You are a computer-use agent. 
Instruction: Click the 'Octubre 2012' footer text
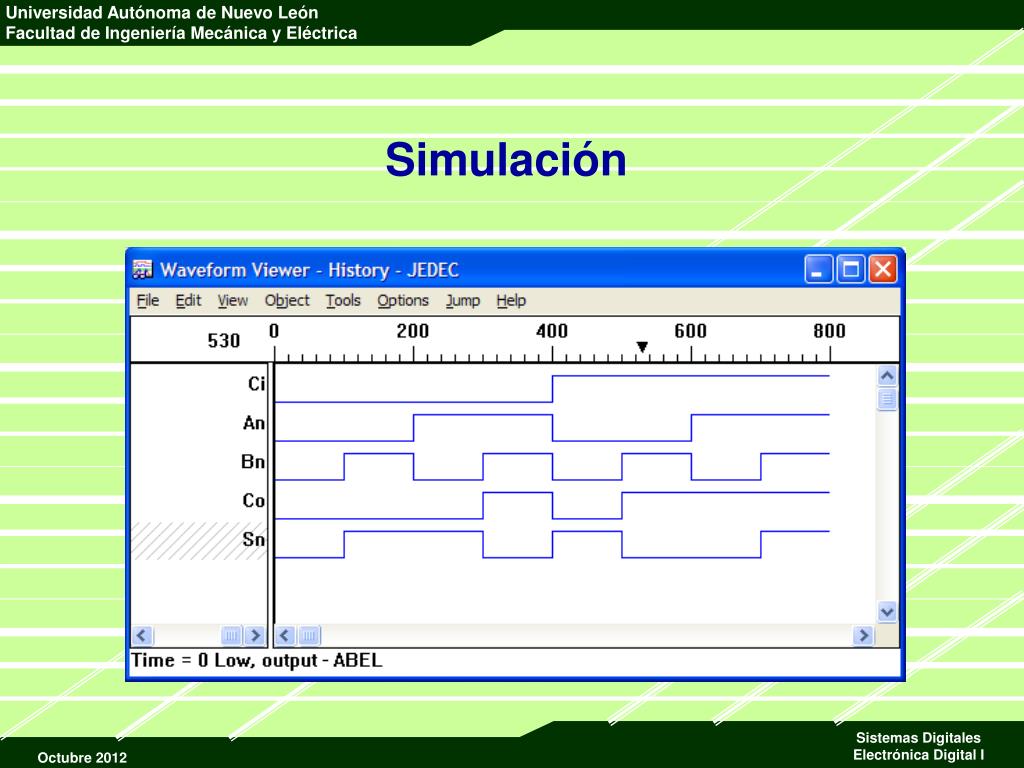coord(82,758)
